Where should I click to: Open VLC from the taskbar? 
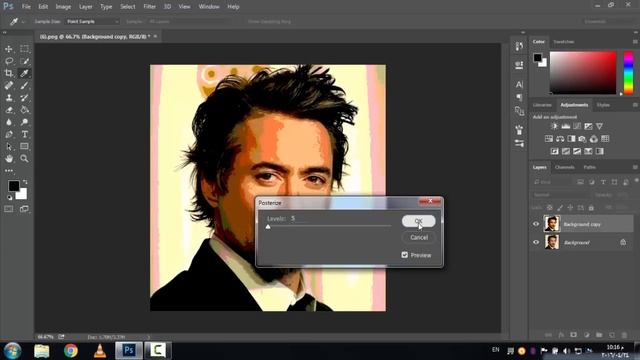pyautogui.click(x=100, y=351)
